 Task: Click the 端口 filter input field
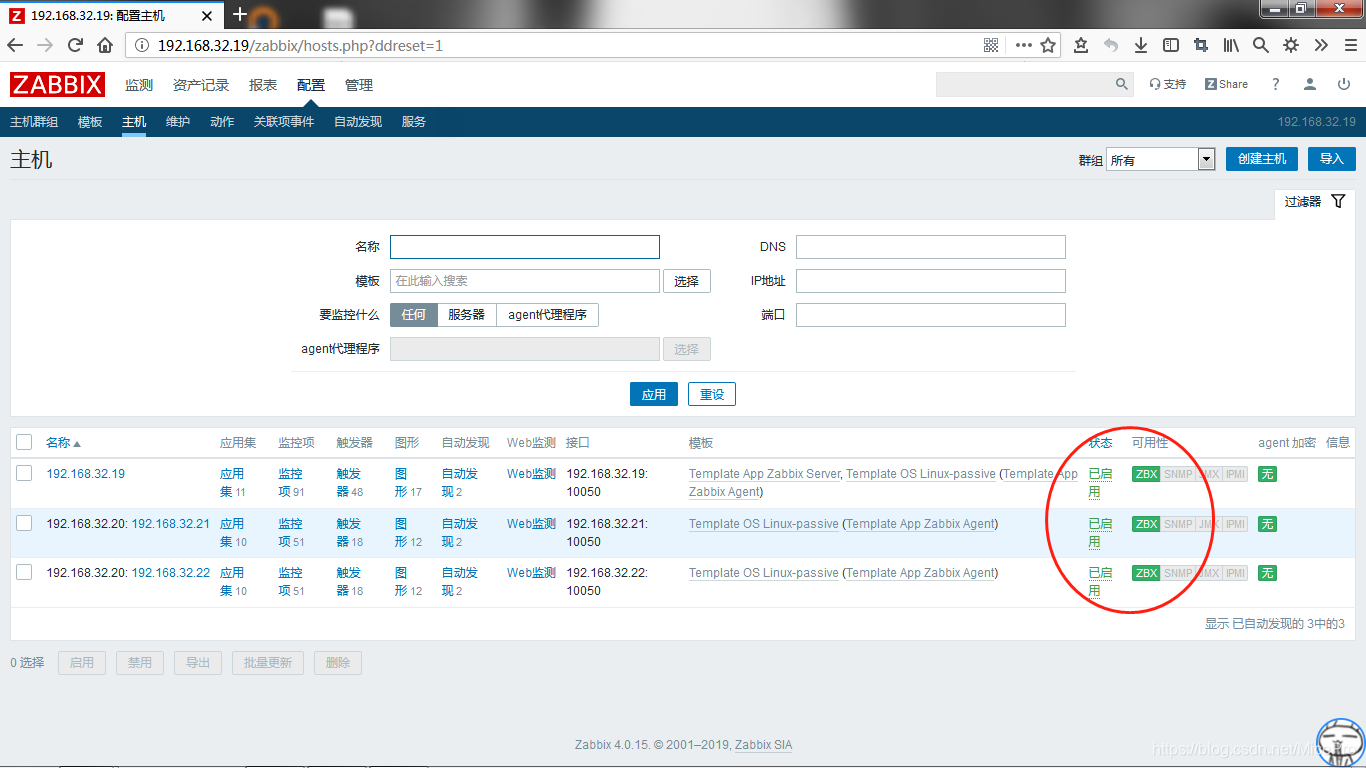click(x=931, y=315)
